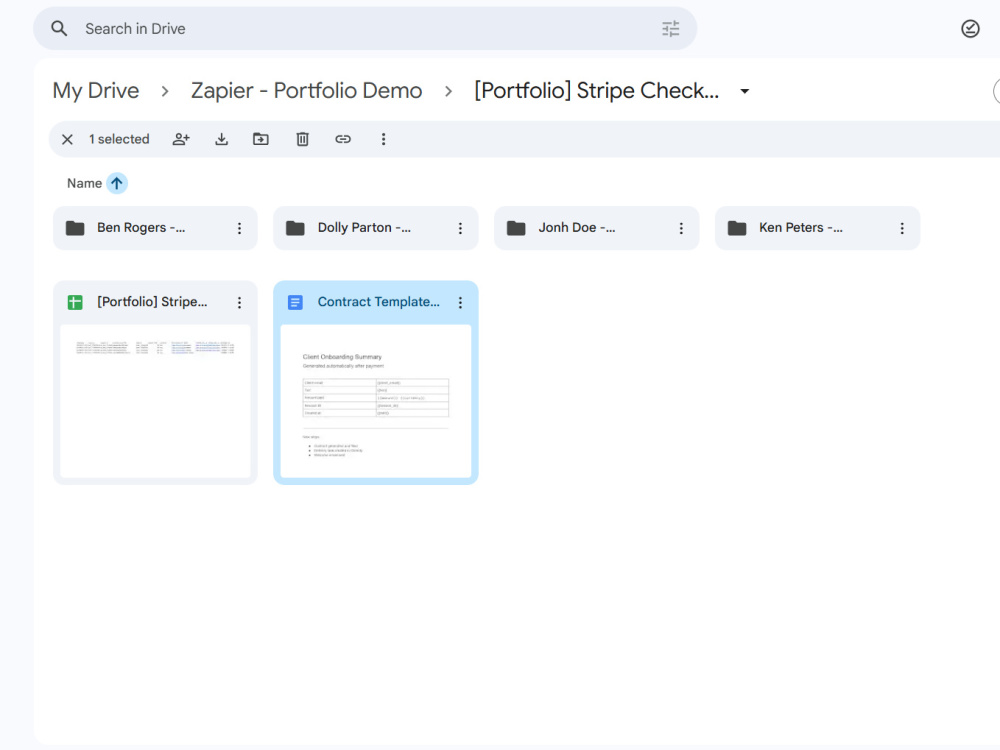
Task: Download the selected file
Action: click(x=221, y=139)
